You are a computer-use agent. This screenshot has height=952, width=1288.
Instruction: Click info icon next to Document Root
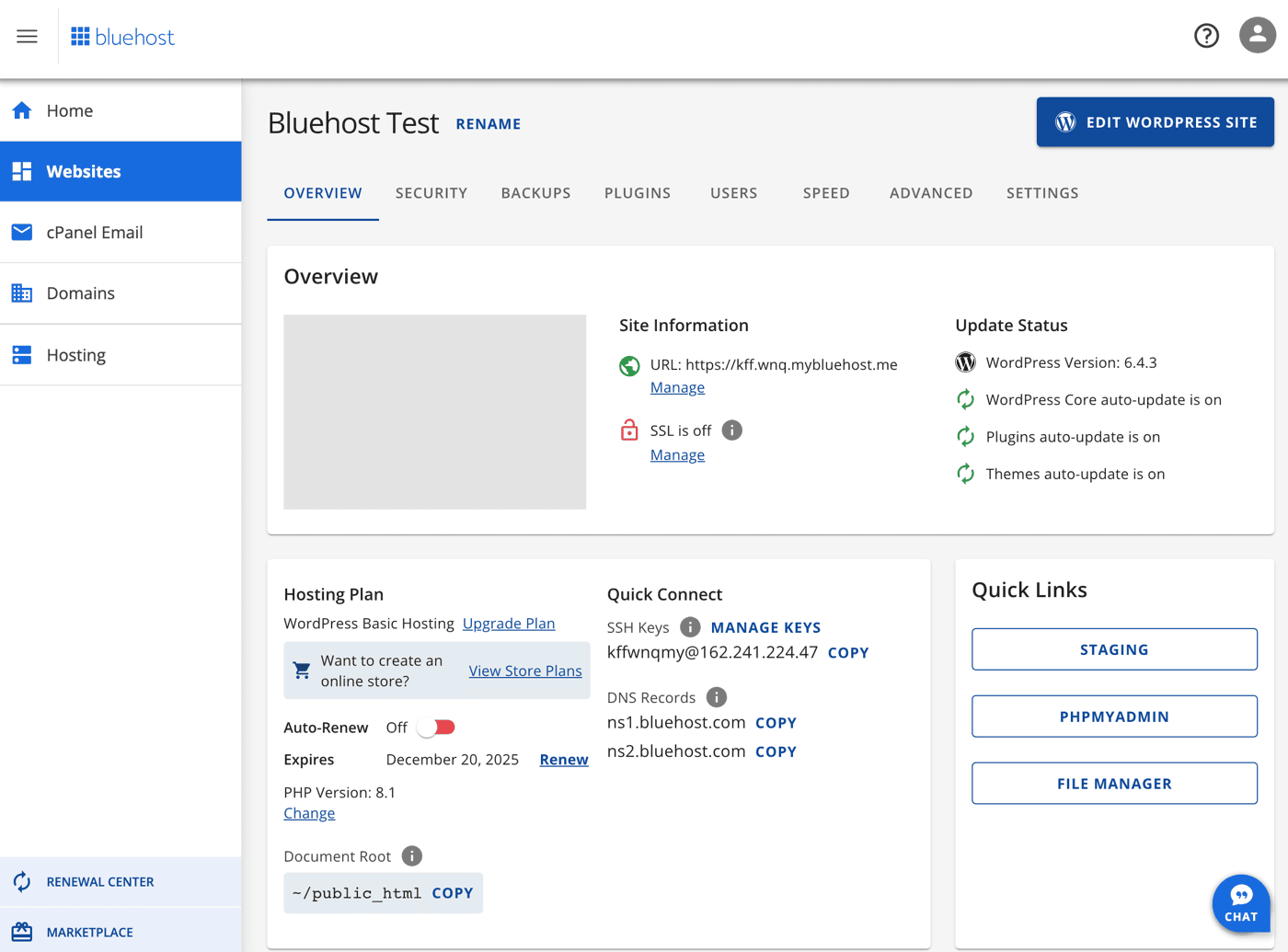[x=412, y=856]
